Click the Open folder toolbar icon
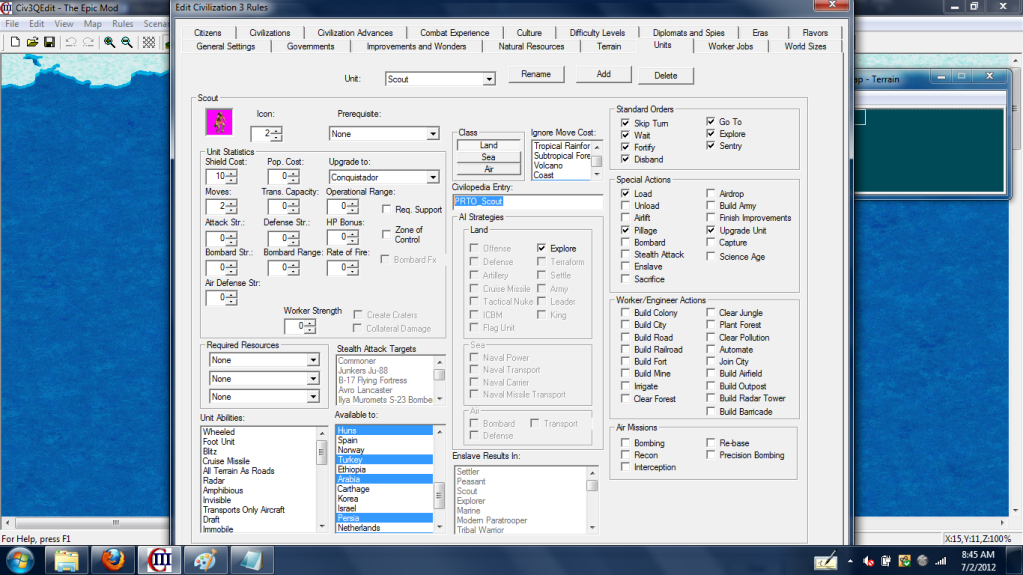 tap(32, 42)
